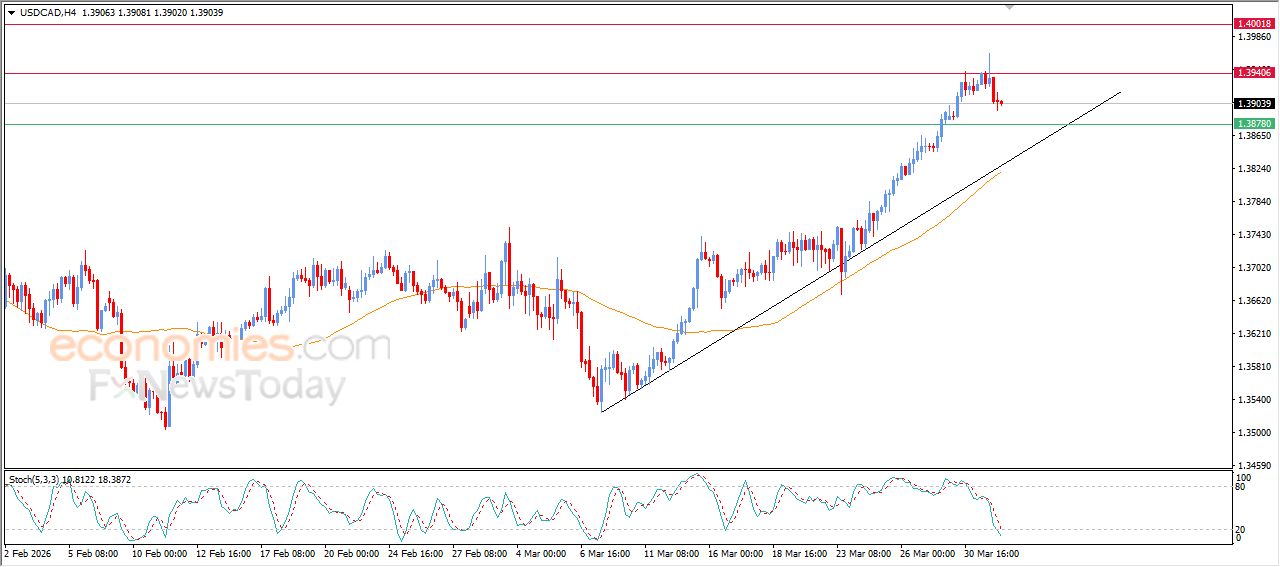This screenshot has height=567, width=1280.
Task: Click the 6 Mar 16:00 time label
Action: click(606, 553)
